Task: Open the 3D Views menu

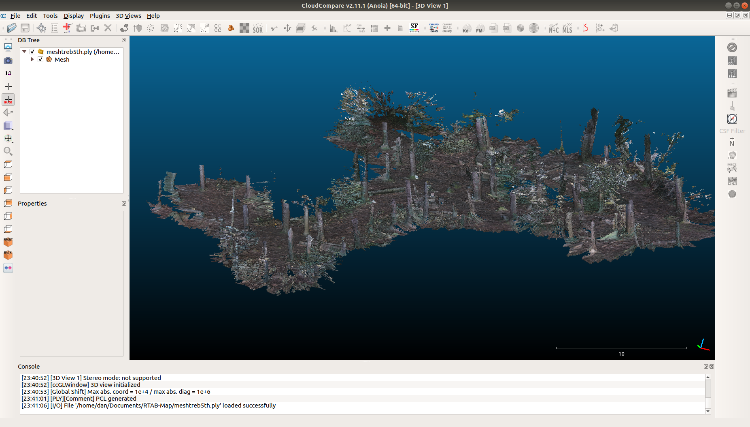Action: pos(128,16)
